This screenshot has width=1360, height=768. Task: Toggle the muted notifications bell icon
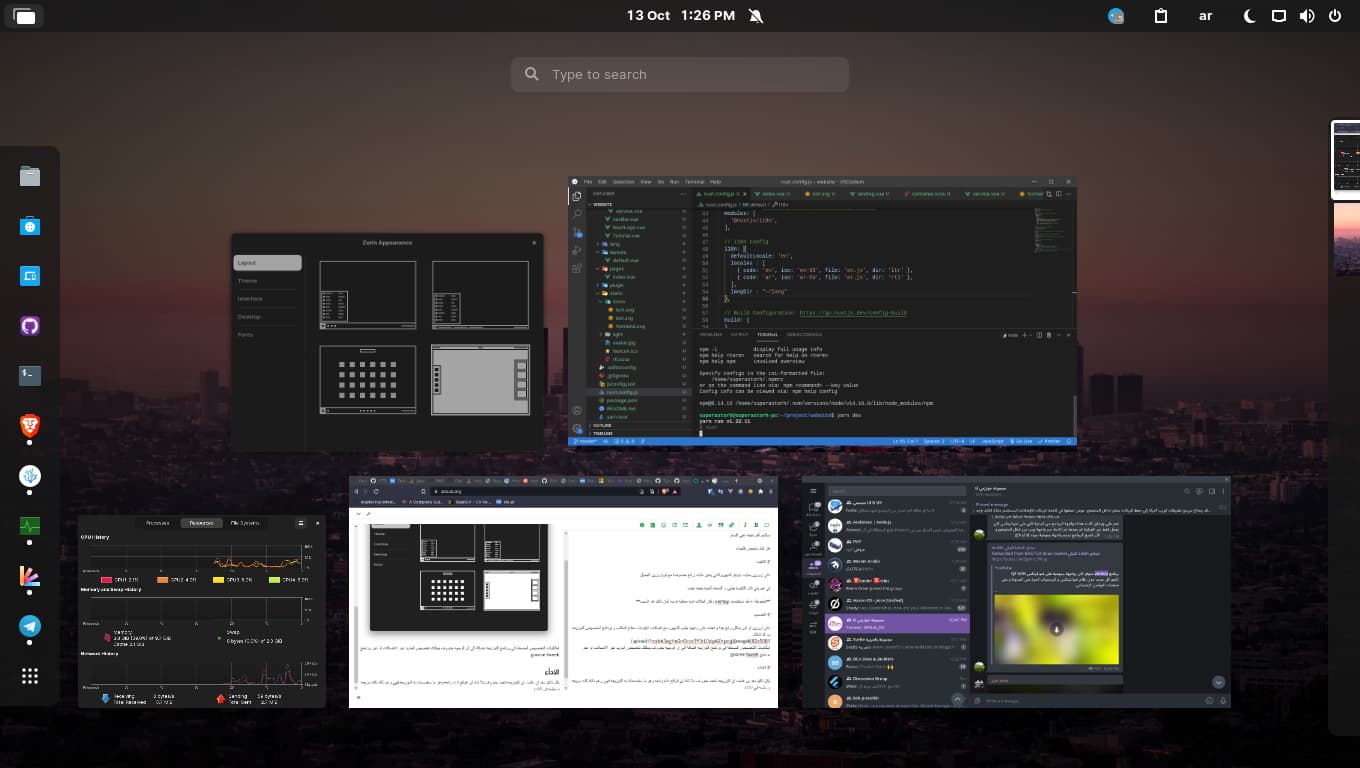[x=755, y=16]
